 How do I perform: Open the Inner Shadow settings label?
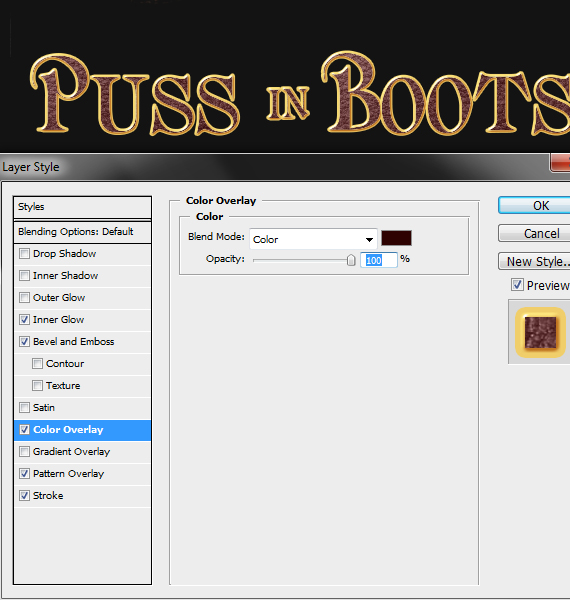[x=65, y=276]
